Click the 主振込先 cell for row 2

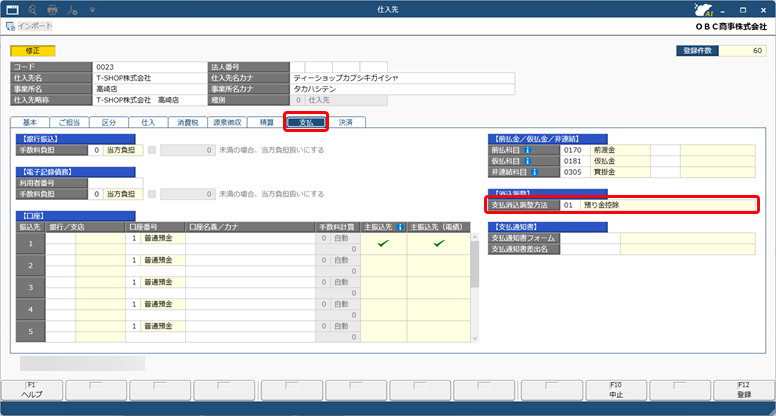coord(383,266)
